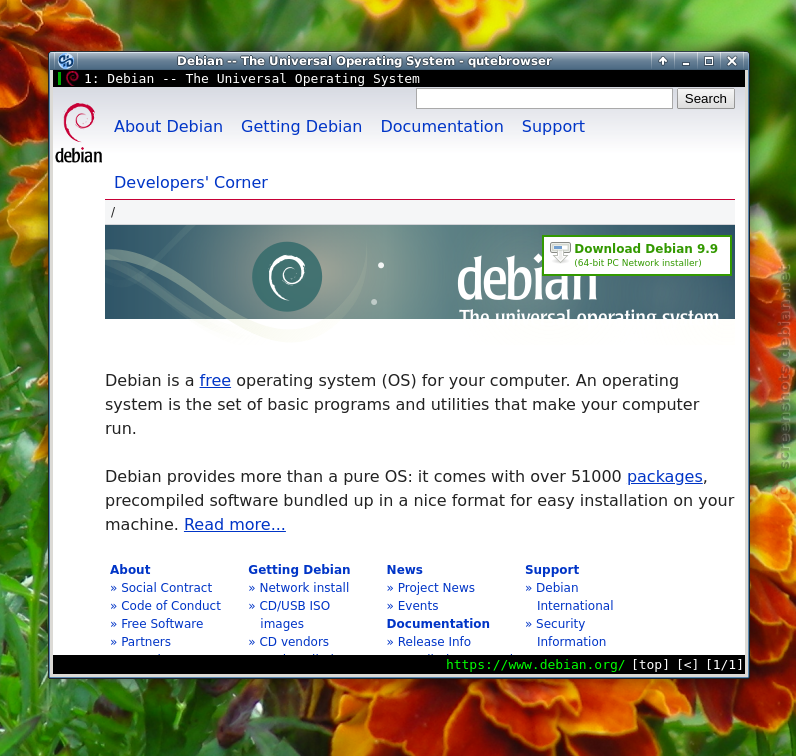The width and height of the screenshot is (796, 756).
Task: Open the About section heading link
Action: point(130,570)
